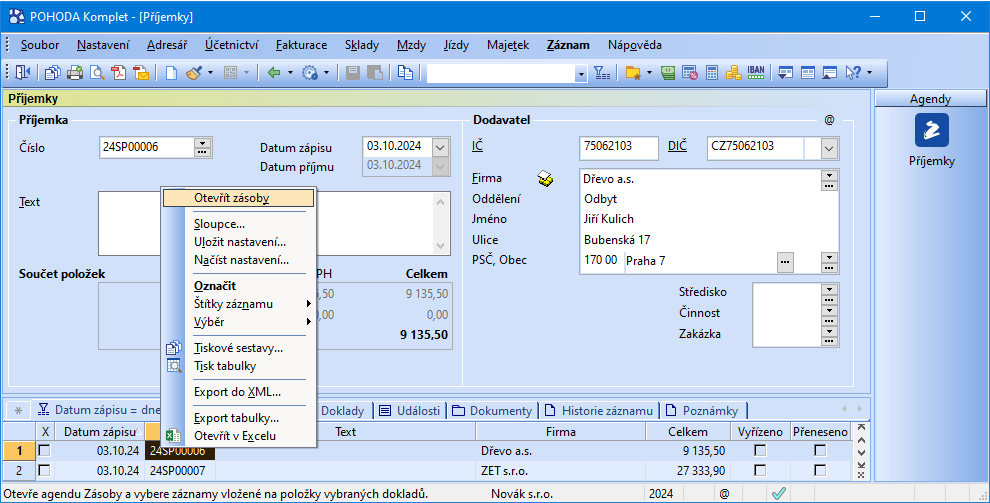Screen dimensions: 990x503
Task: Toggle Vyřízeno checkbox for ZET s.r.o.
Action: click(760, 470)
